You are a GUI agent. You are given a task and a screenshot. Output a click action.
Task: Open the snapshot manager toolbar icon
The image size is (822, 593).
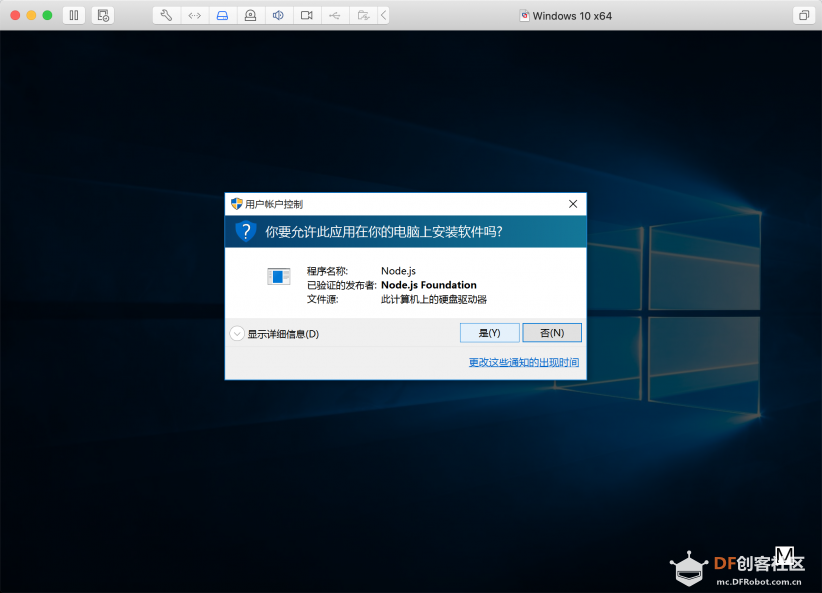coord(103,15)
